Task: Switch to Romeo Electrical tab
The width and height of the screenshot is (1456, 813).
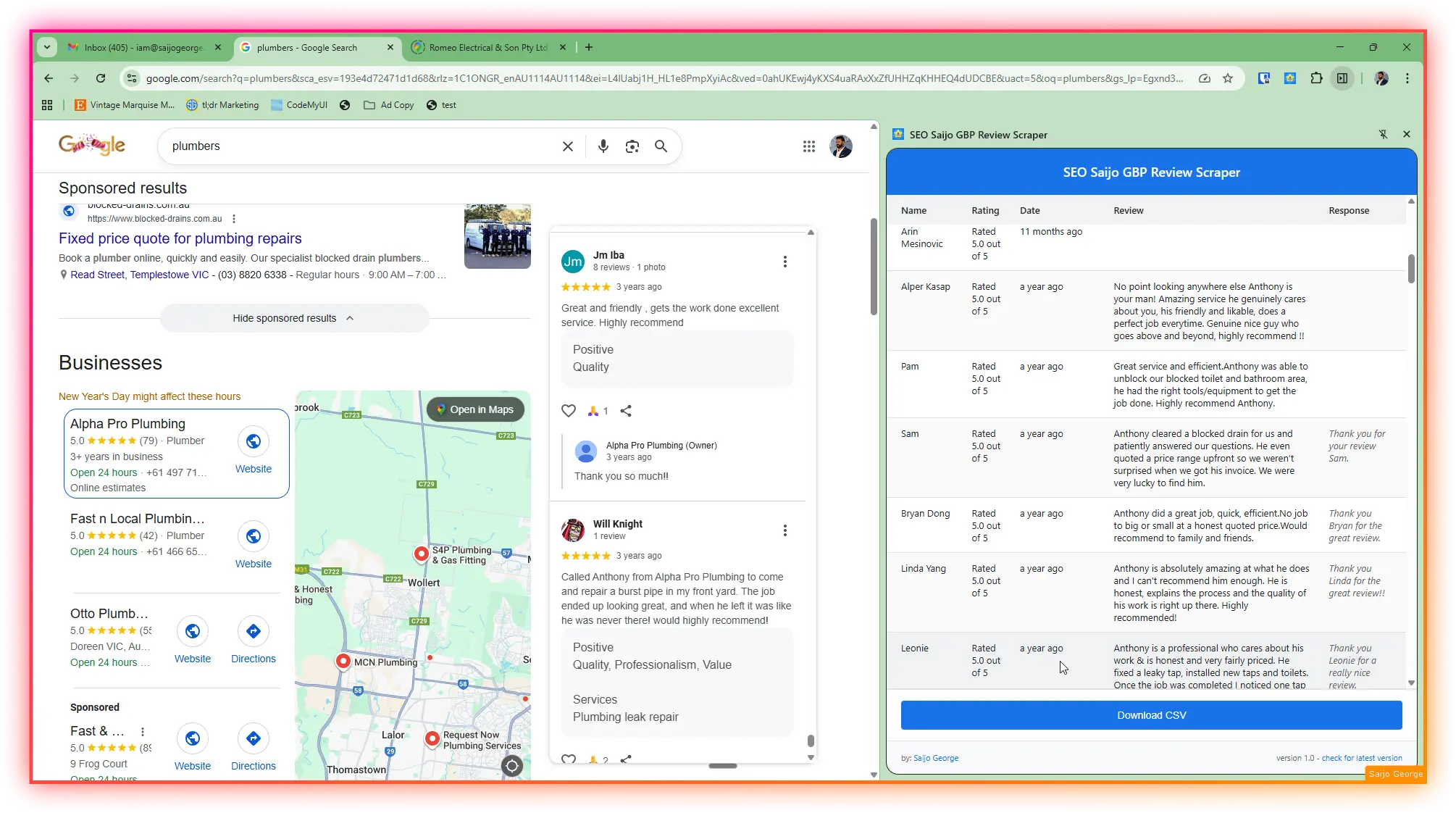Action: 485,47
